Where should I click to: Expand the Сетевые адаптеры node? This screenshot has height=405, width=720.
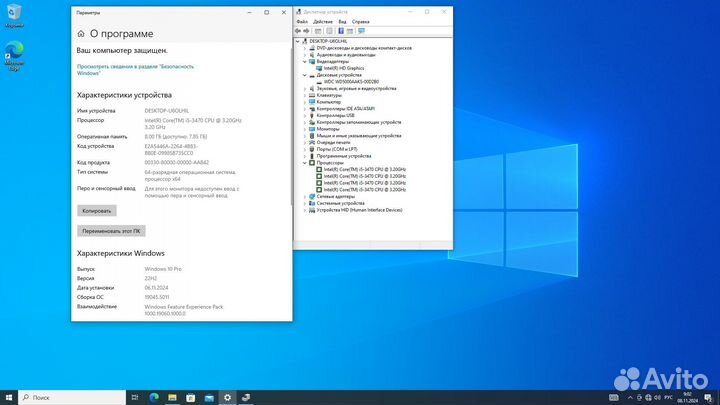pyautogui.click(x=304, y=197)
